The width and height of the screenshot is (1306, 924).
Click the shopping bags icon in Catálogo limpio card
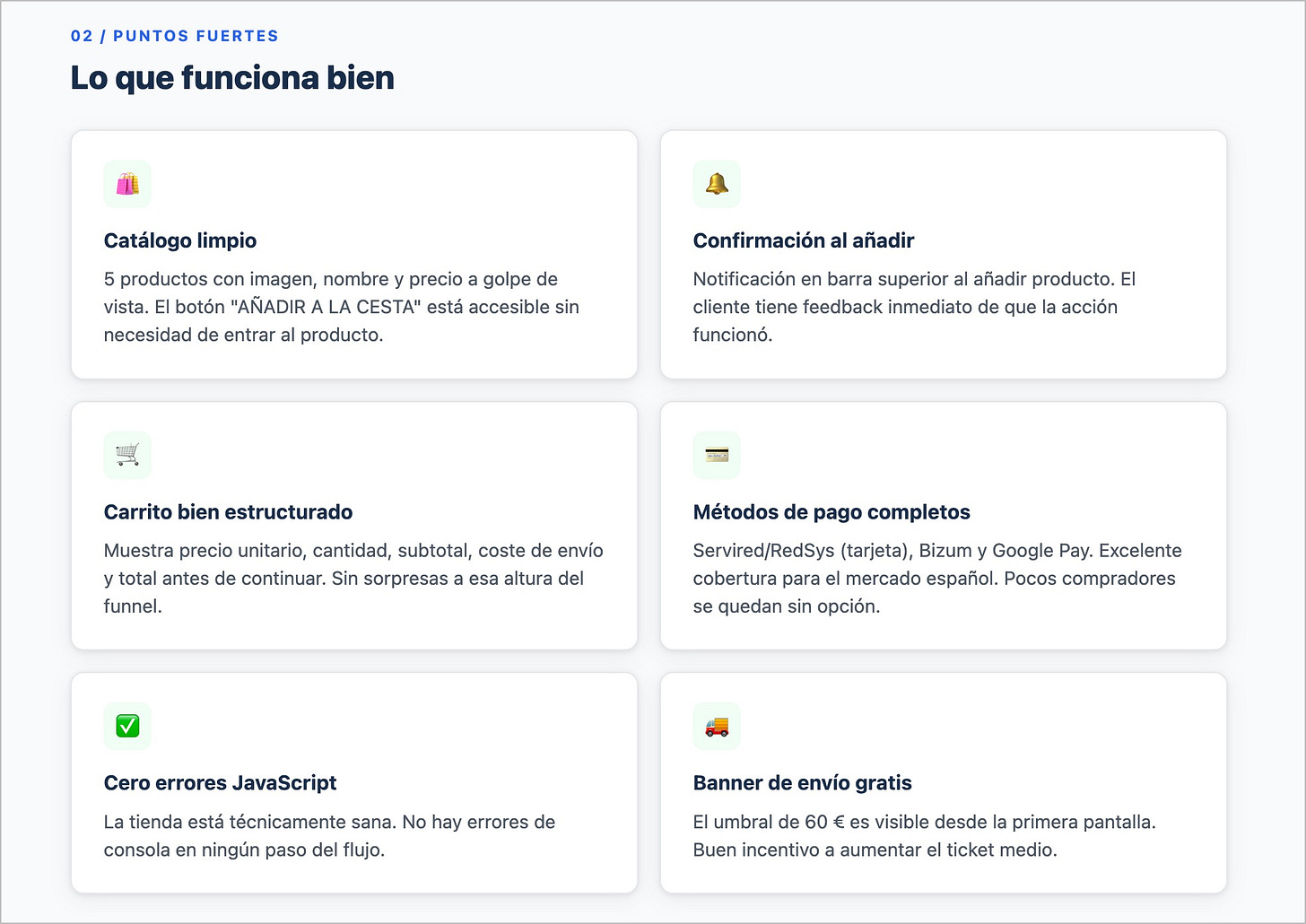(x=127, y=184)
